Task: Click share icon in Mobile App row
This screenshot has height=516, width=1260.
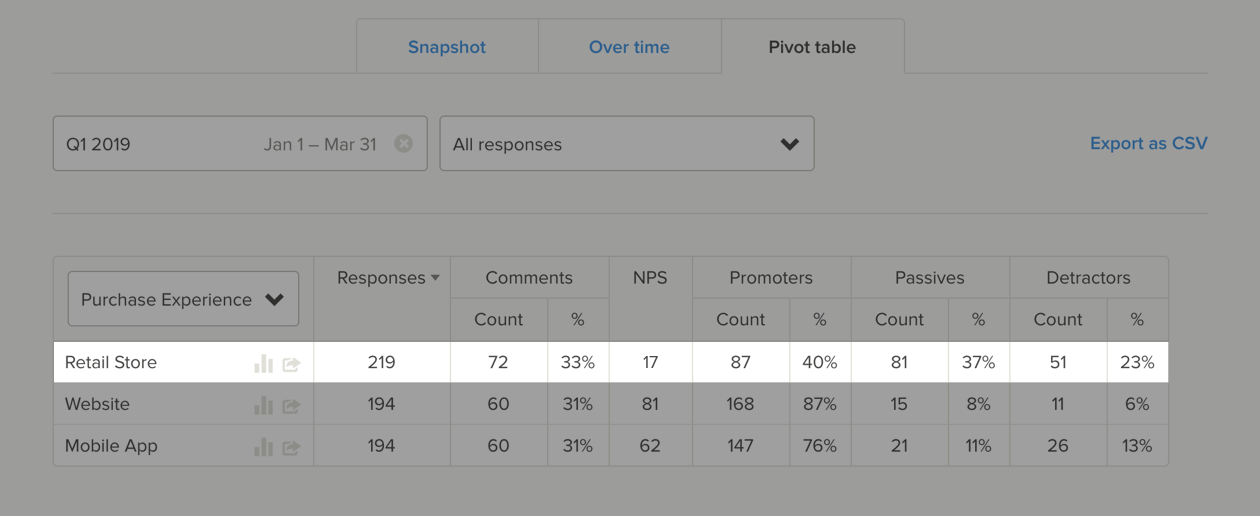Action: (x=291, y=448)
